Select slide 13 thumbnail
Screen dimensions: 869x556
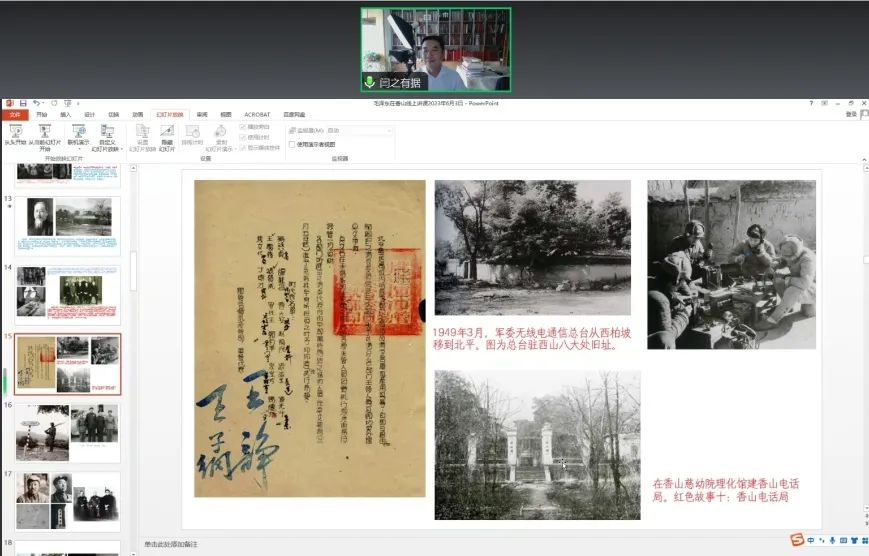[x=68, y=225]
